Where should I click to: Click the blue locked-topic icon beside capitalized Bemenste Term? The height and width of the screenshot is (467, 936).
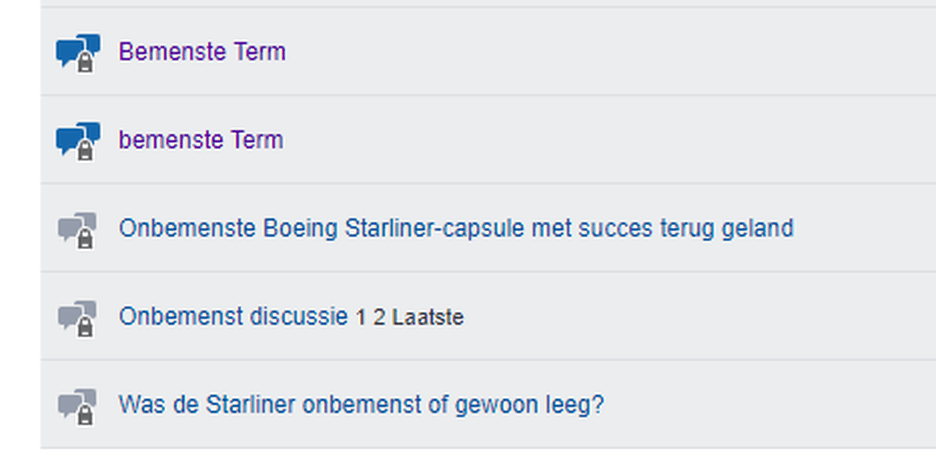pyautogui.click(x=78, y=53)
